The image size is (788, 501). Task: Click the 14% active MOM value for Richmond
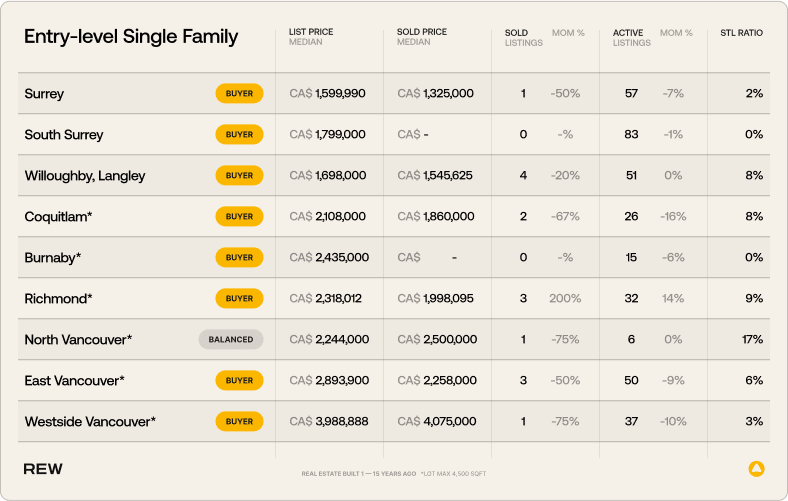point(673,298)
